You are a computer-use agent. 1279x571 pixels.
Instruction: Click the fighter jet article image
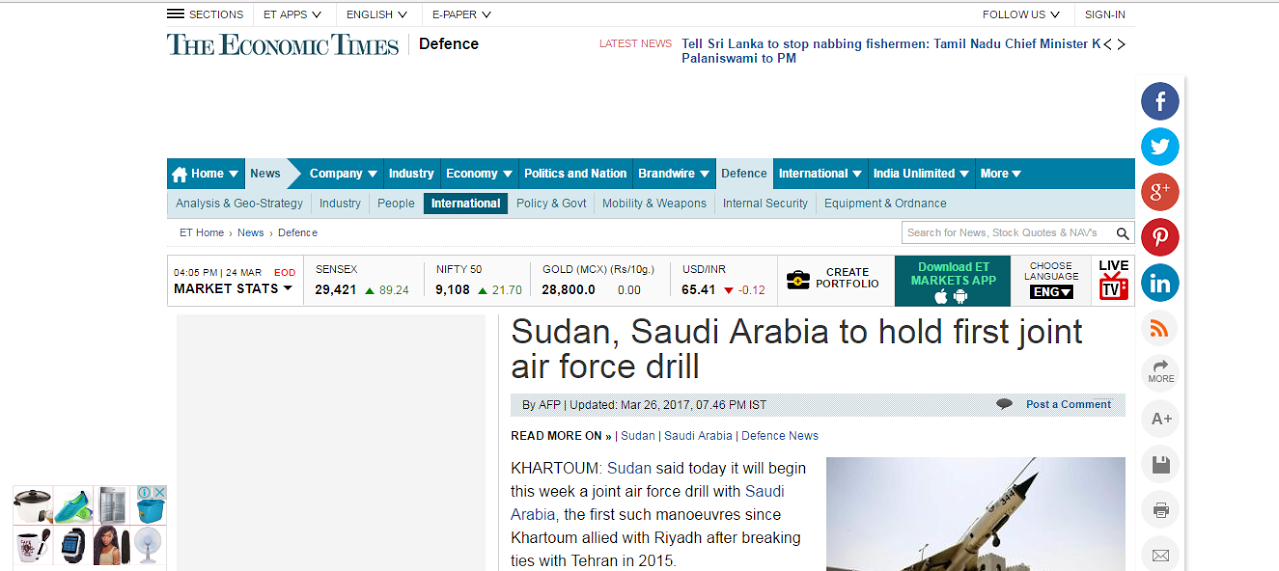pyautogui.click(x=975, y=514)
